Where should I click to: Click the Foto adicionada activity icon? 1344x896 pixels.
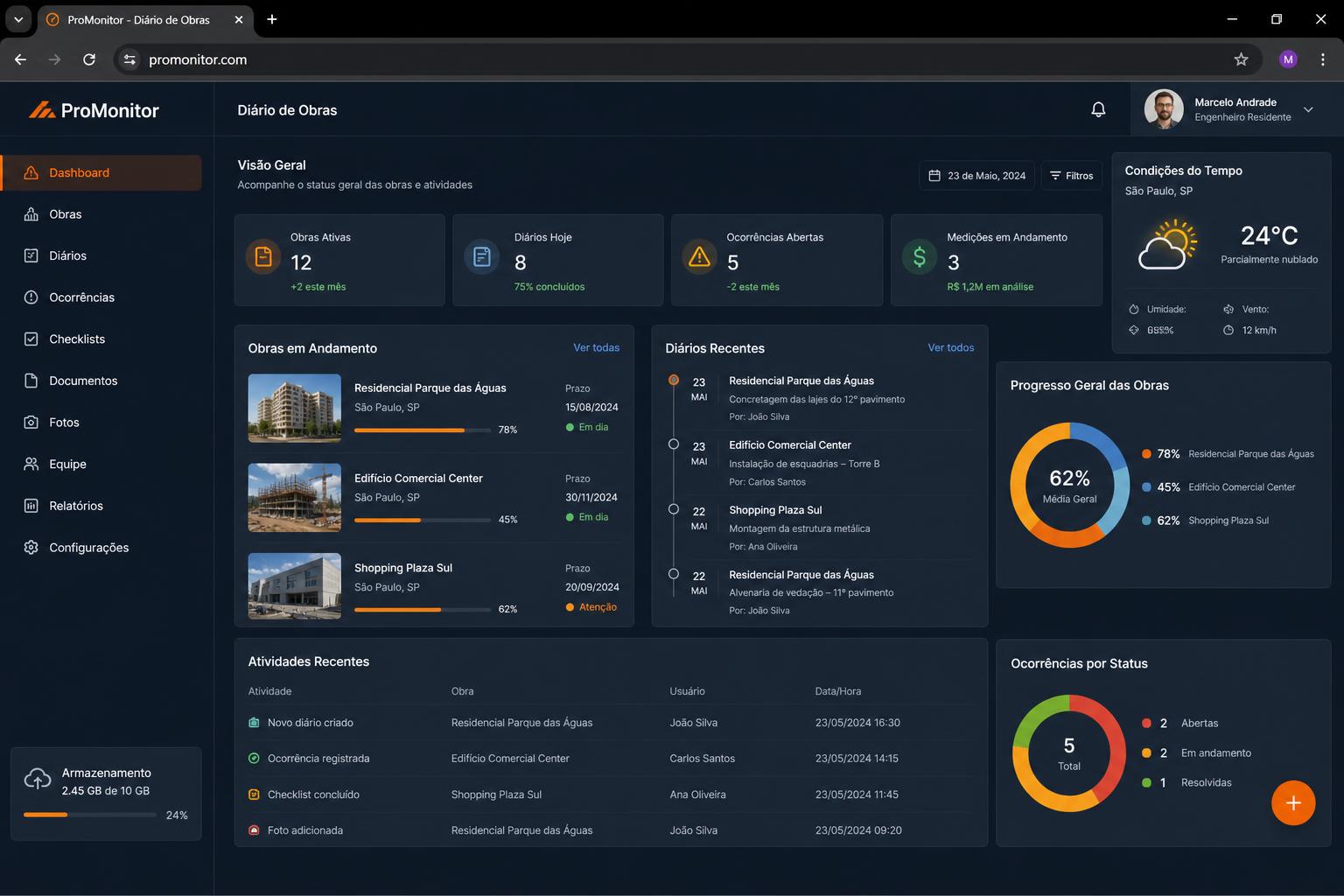[254, 830]
